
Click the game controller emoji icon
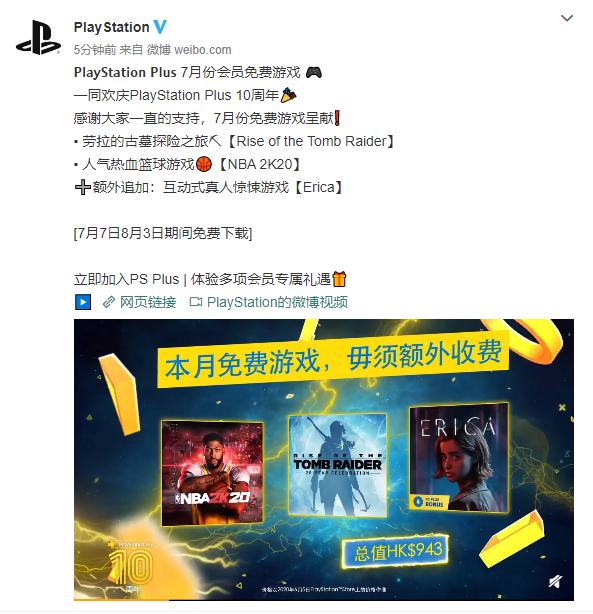pyautogui.click(x=314, y=72)
